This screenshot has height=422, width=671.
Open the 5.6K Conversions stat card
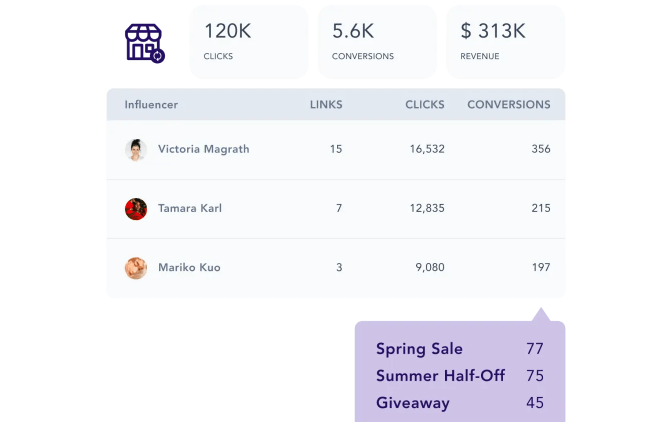tap(377, 42)
